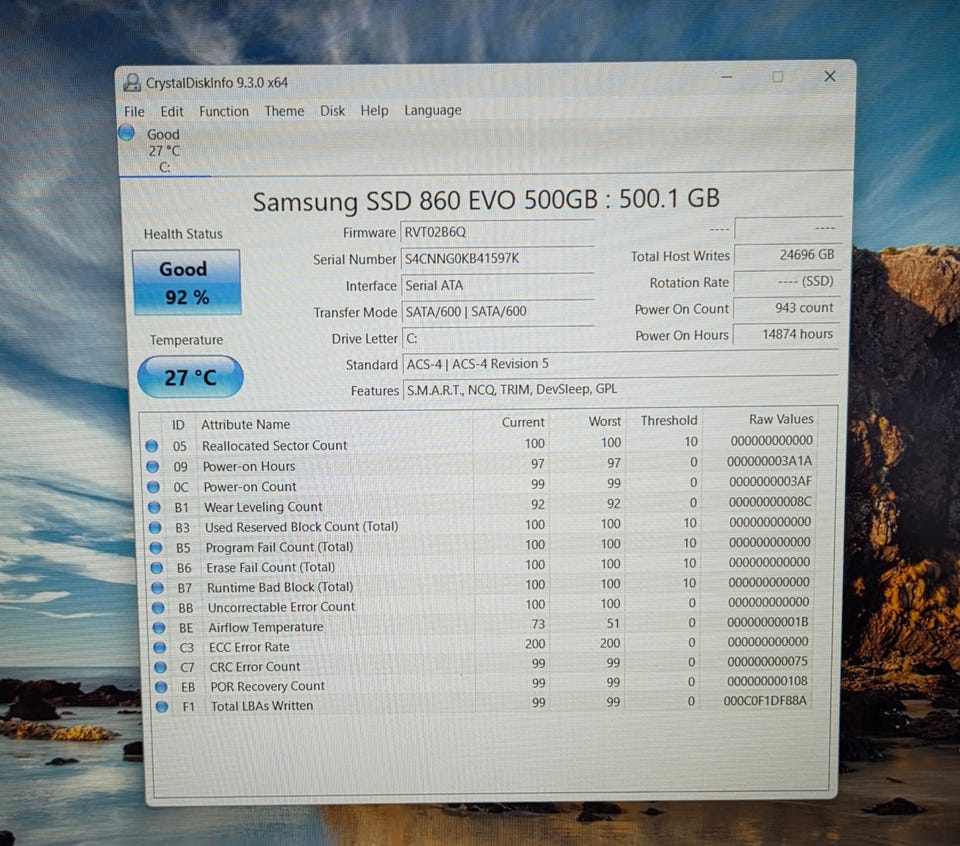Click raw value 000000000075 in CRC Error Count row
The height and width of the screenshot is (846, 960).
coord(768,662)
